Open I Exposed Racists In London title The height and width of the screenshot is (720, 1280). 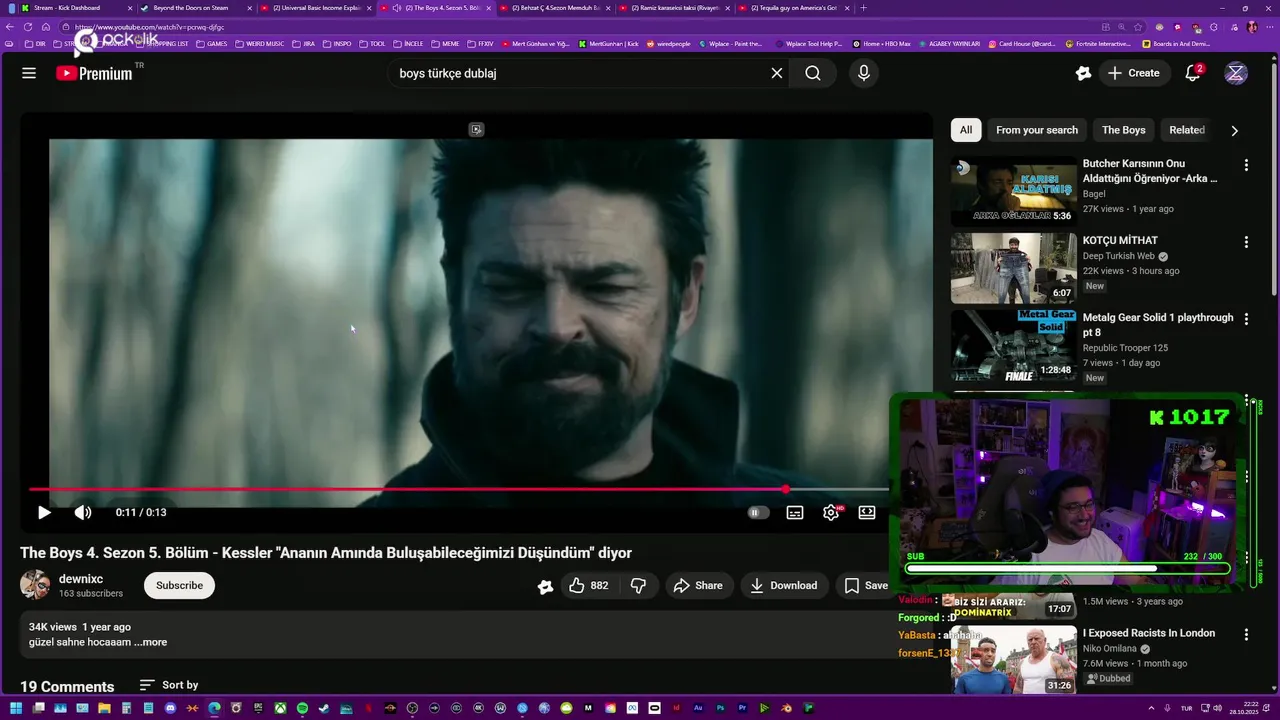[x=1149, y=633]
